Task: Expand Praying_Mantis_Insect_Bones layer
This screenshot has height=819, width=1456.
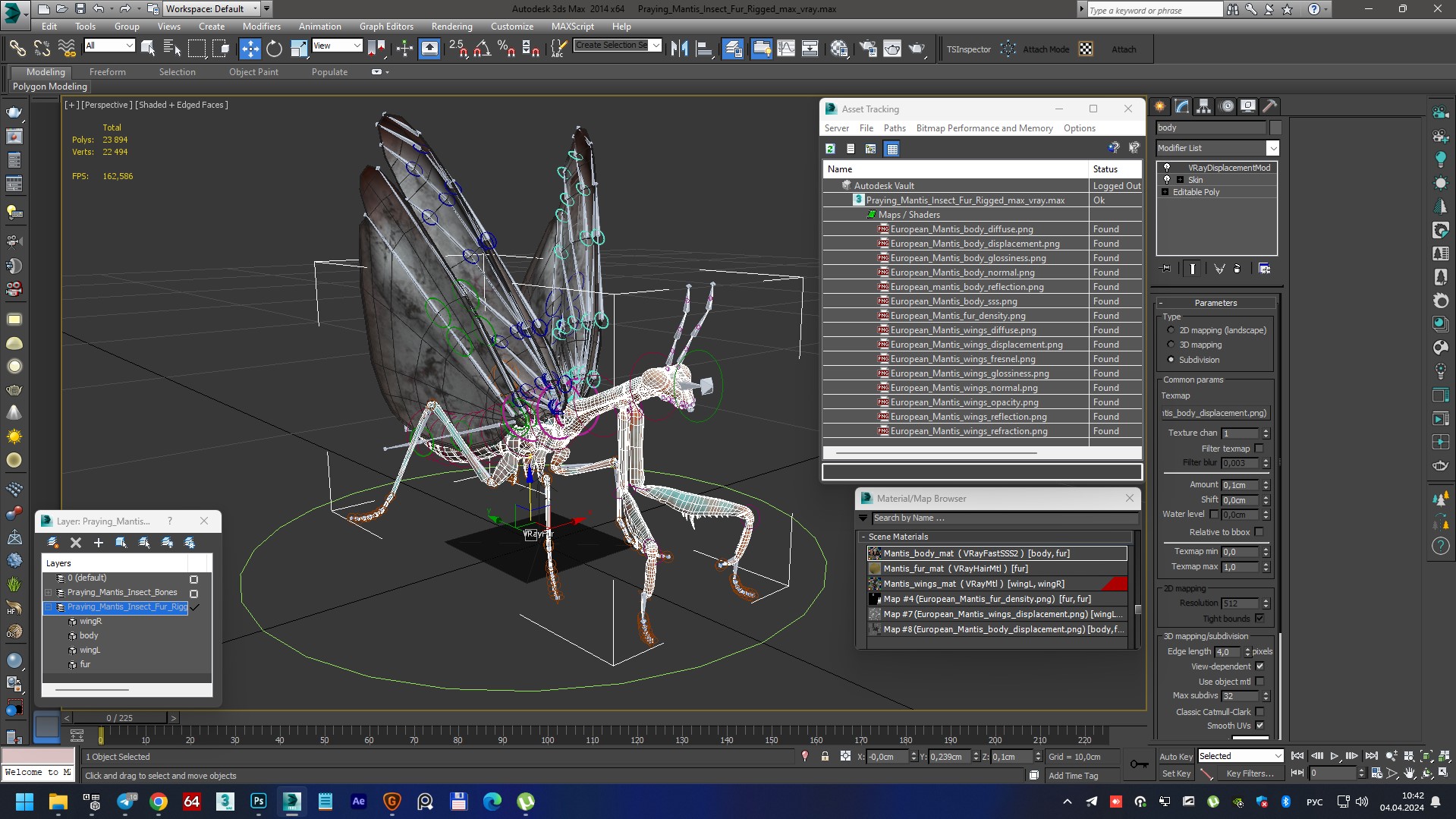Action: click(49, 593)
